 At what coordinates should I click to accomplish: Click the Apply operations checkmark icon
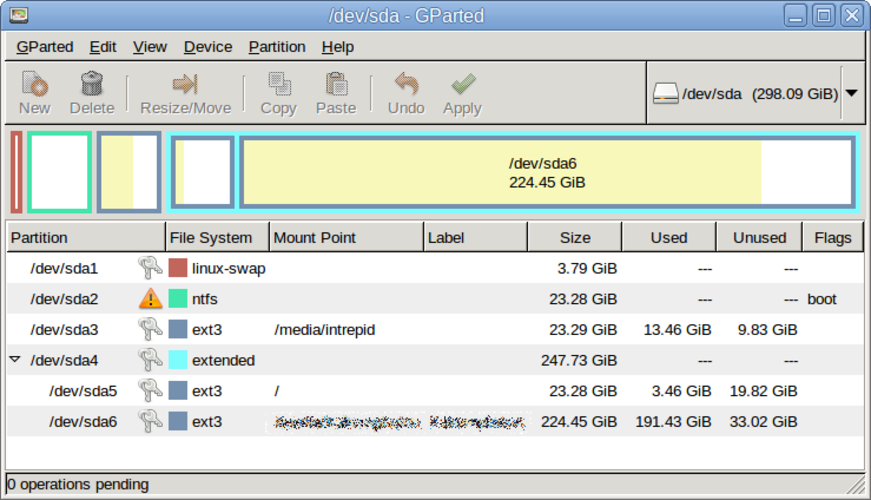(x=463, y=84)
